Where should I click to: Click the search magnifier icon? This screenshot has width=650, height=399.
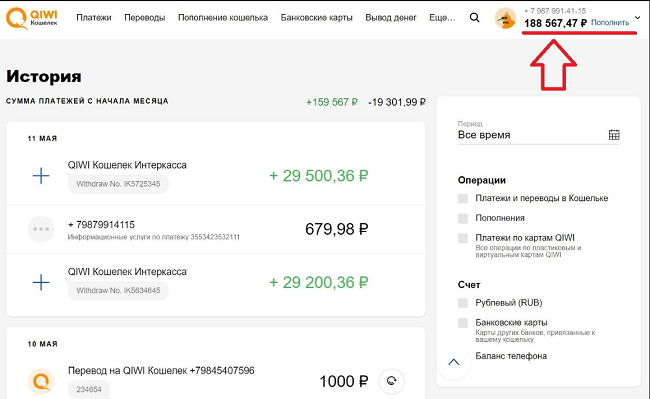coord(475,18)
